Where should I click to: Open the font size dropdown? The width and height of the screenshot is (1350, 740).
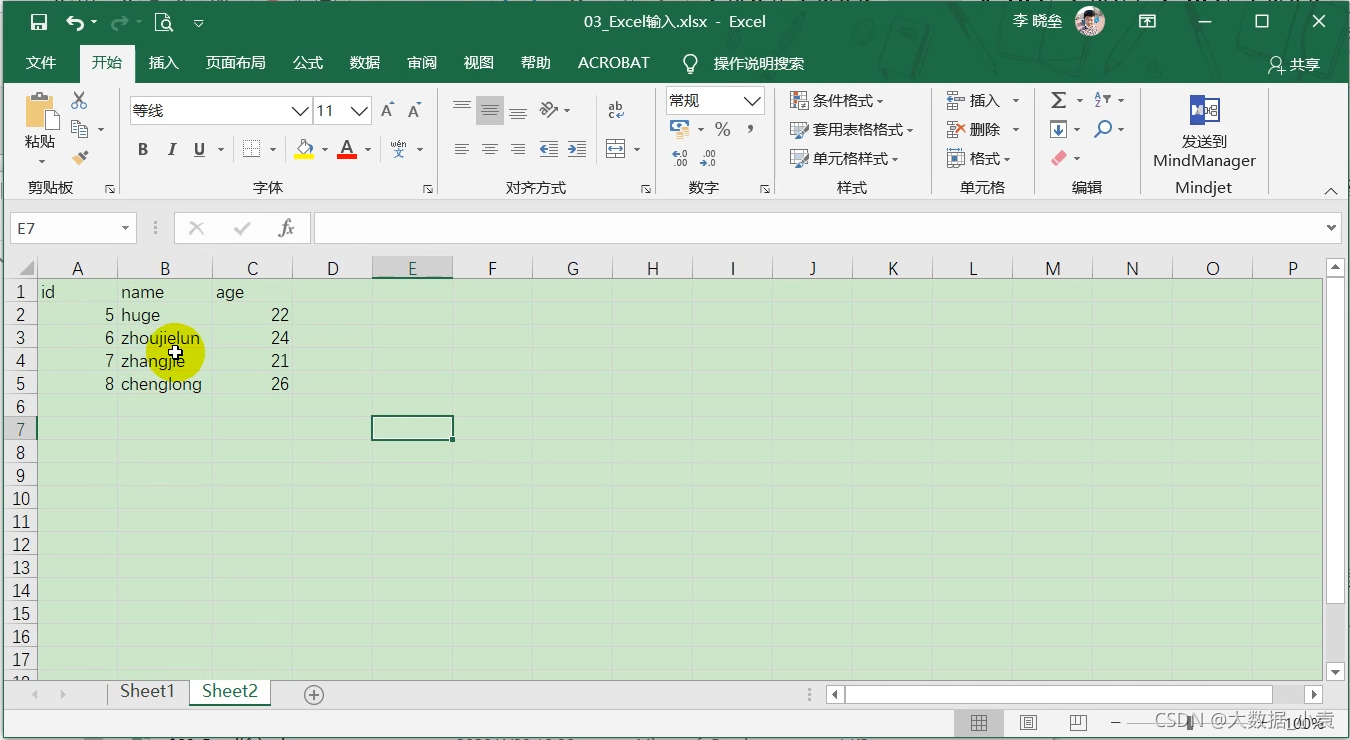pos(360,111)
